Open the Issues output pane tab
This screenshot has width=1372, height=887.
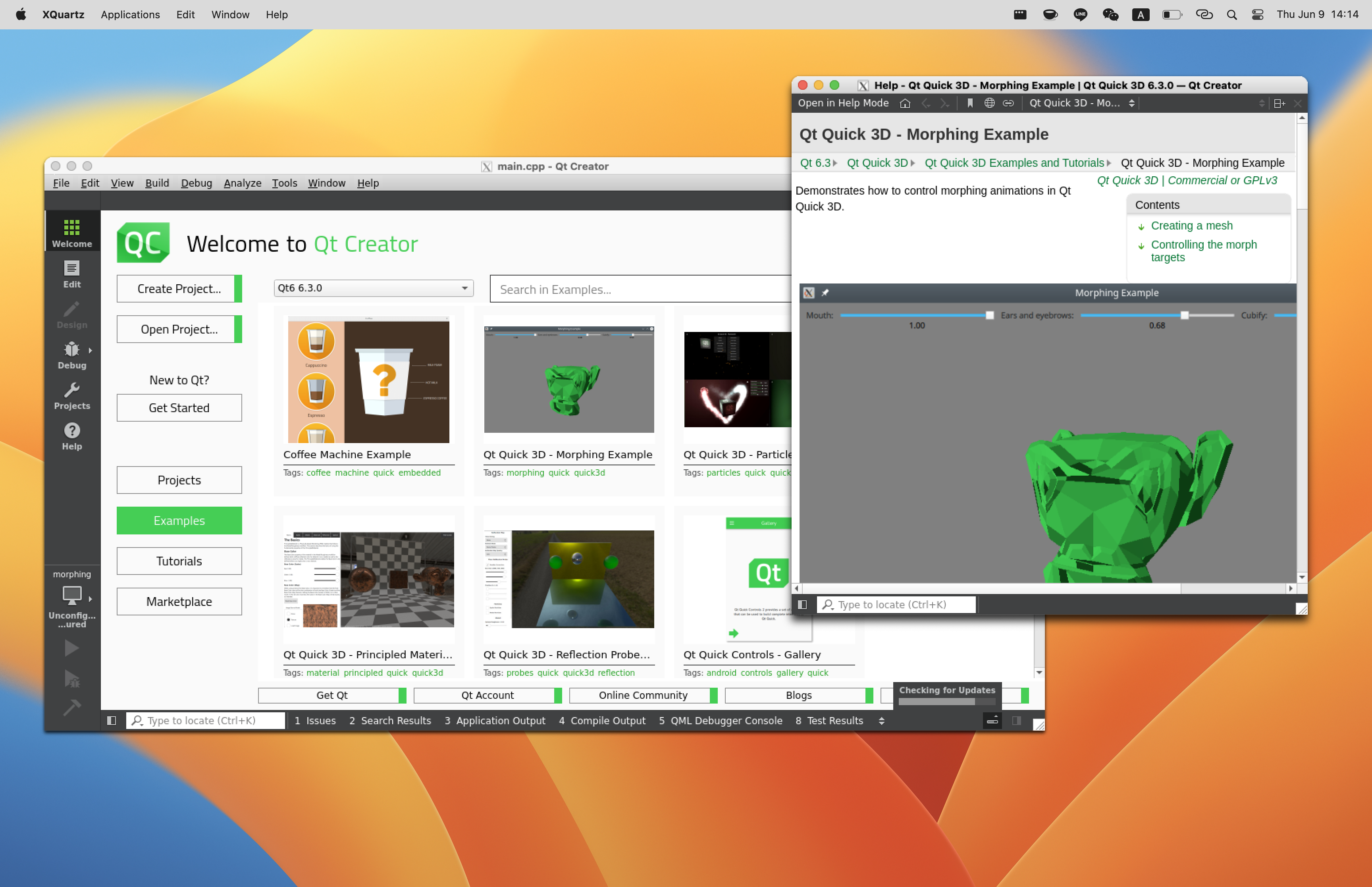(315, 721)
